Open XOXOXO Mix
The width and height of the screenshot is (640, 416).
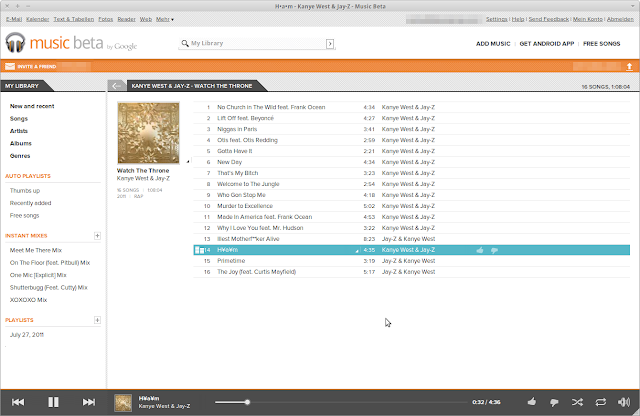click(29, 300)
